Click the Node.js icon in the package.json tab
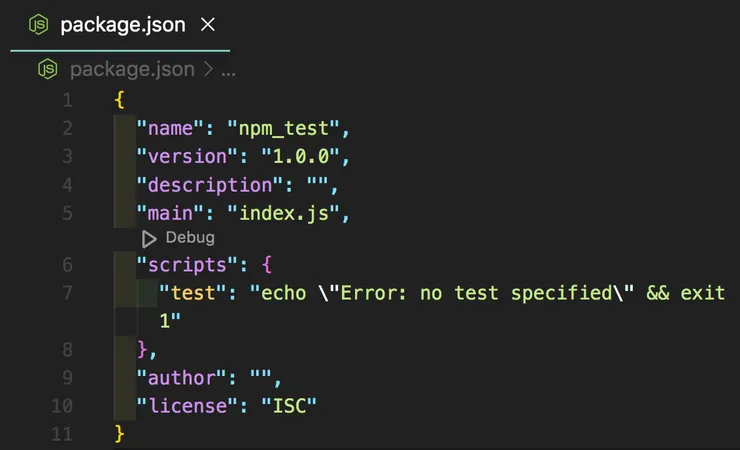Image resolution: width=740 pixels, height=450 pixels. pos(35,25)
